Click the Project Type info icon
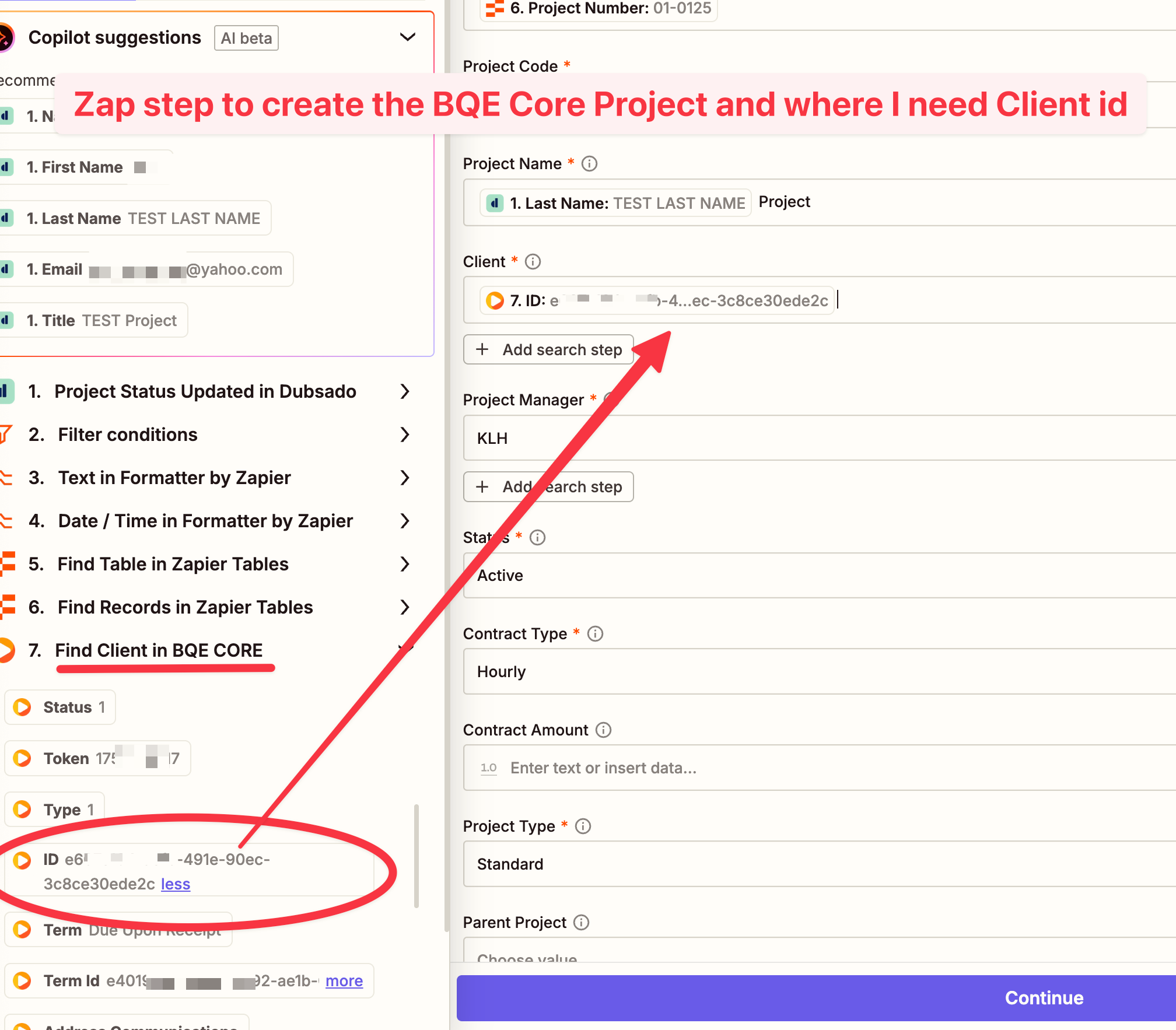The image size is (1176, 1030). click(583, 826)
